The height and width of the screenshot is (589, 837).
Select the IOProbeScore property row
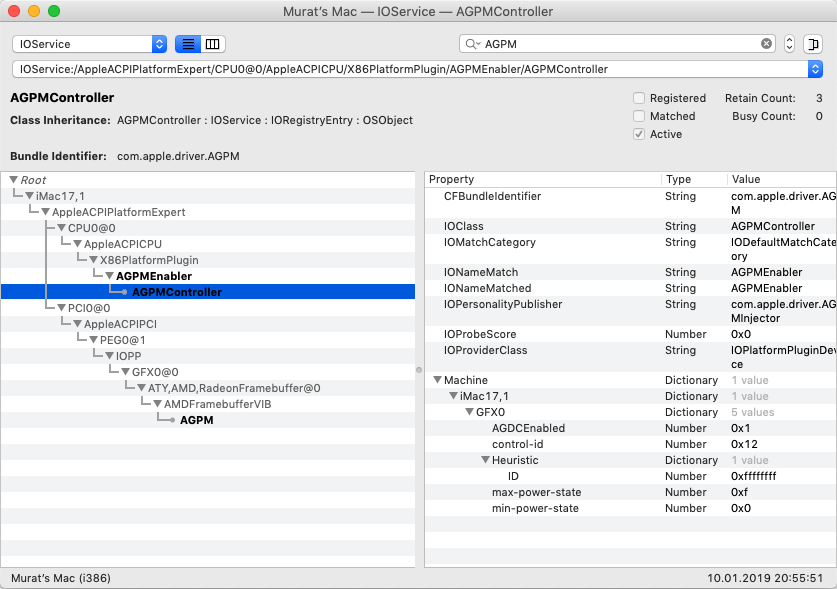point(630,334)
